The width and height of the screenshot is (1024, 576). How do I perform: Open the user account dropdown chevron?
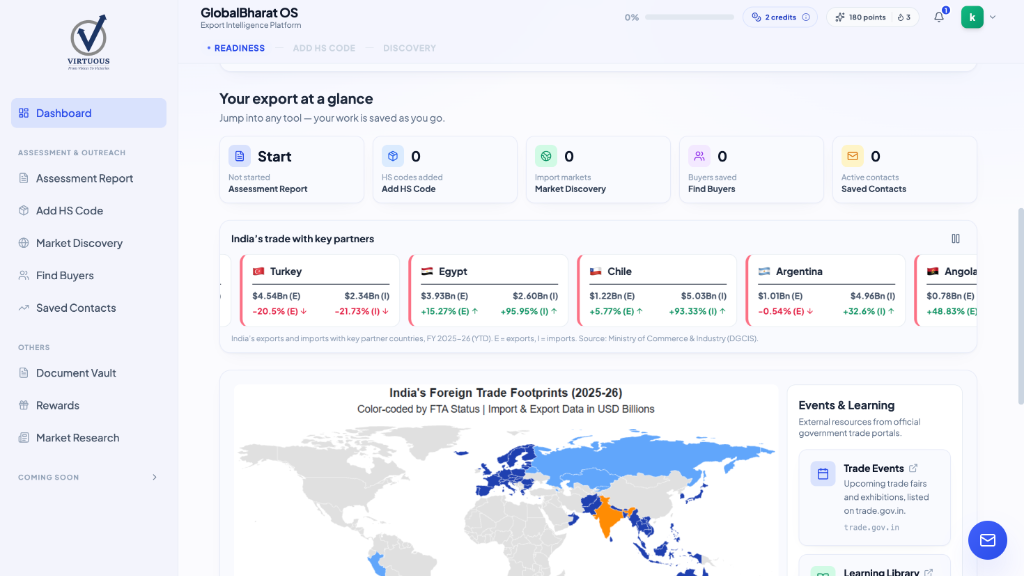(x=993, y=18)
